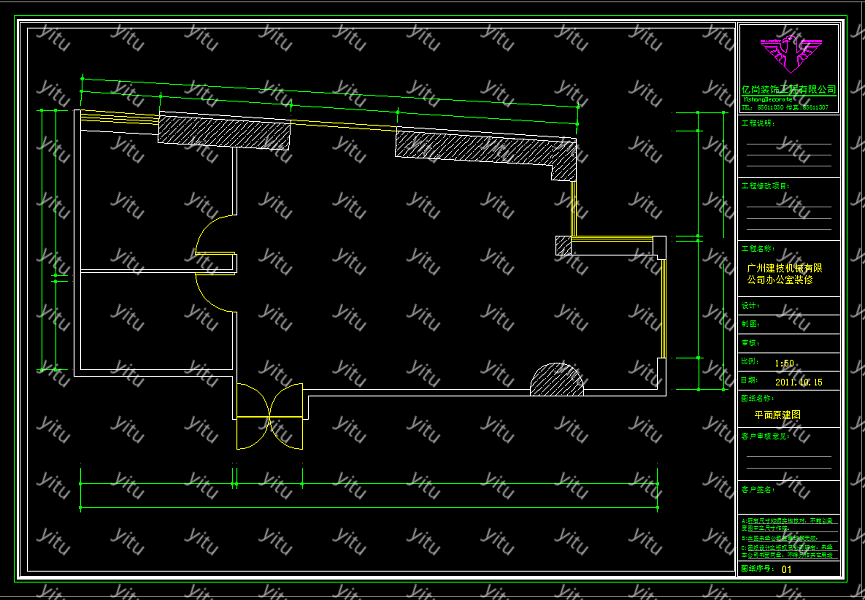Click the company name 亿尚装饰工程有限公司
This screenshot has height=600, width=865.
pos(788,90)
